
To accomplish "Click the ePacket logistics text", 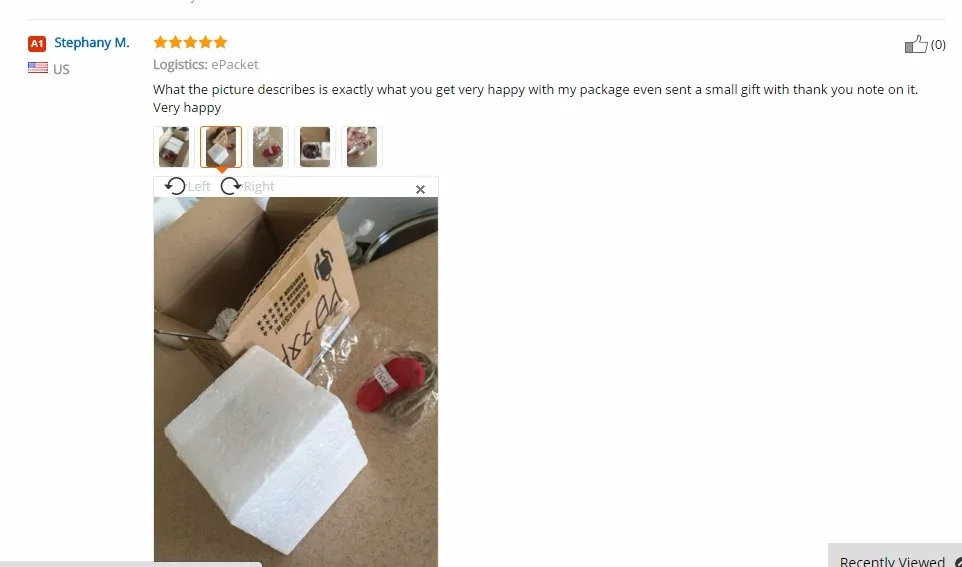I will click(x=235, y=64).
